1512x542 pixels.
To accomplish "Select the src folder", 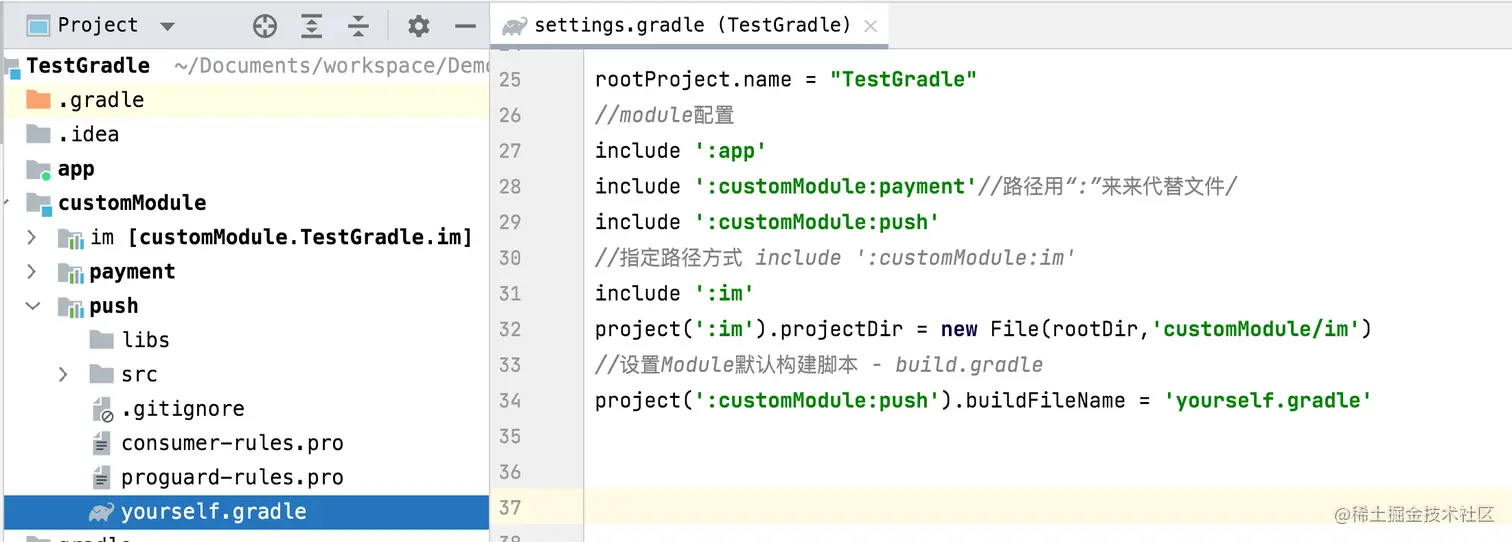I will coord(139,375).
